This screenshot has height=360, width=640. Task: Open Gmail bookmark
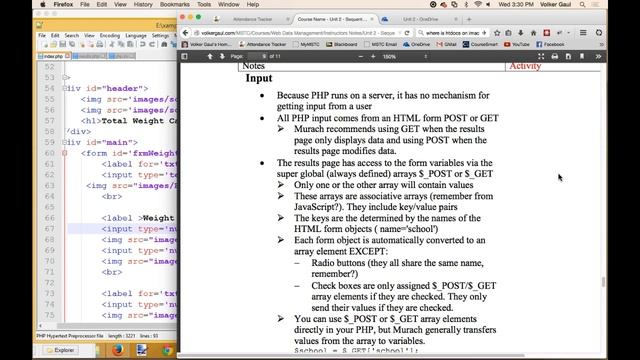[x=446, y=44]
